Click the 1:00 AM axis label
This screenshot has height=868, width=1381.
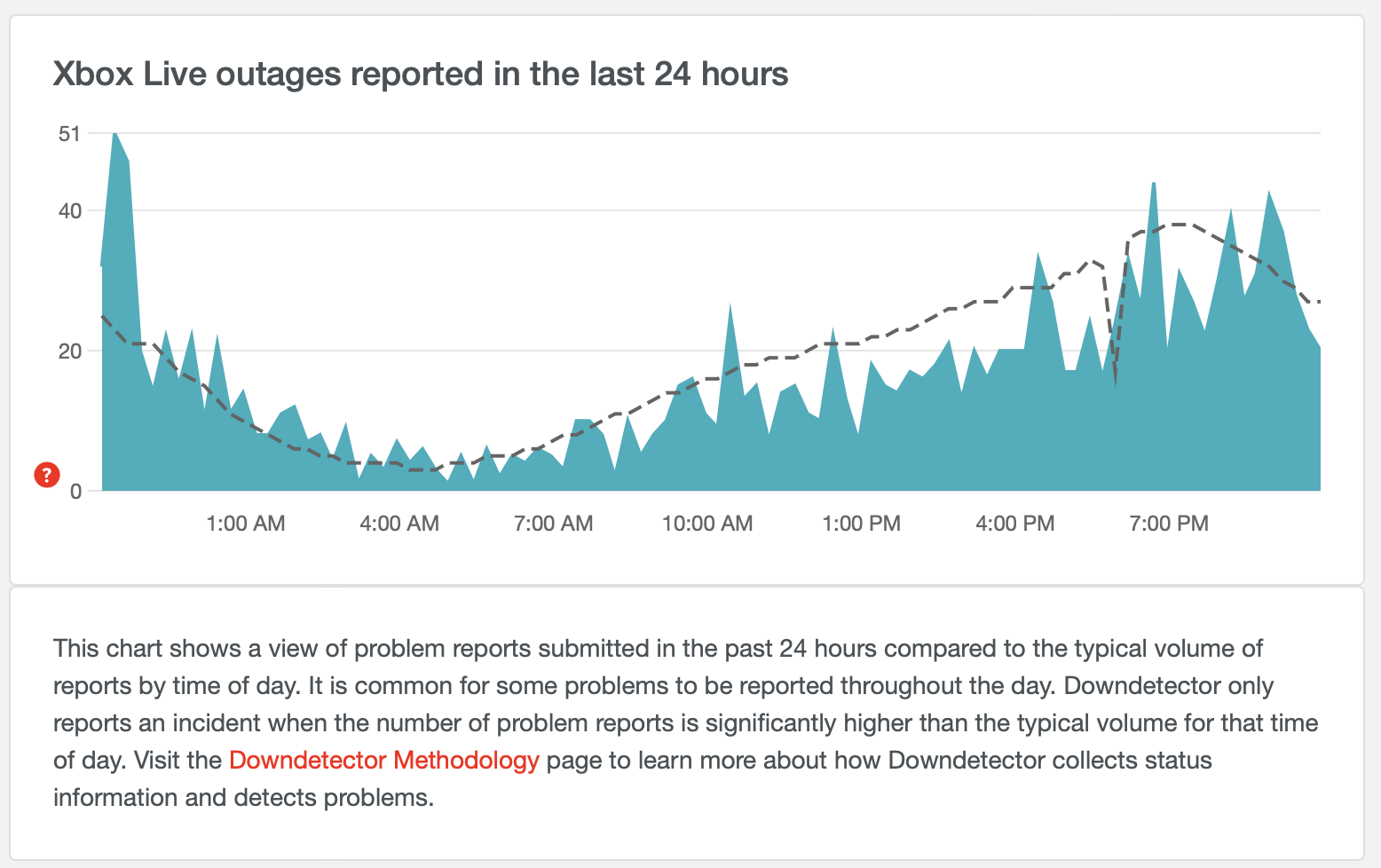245,524
